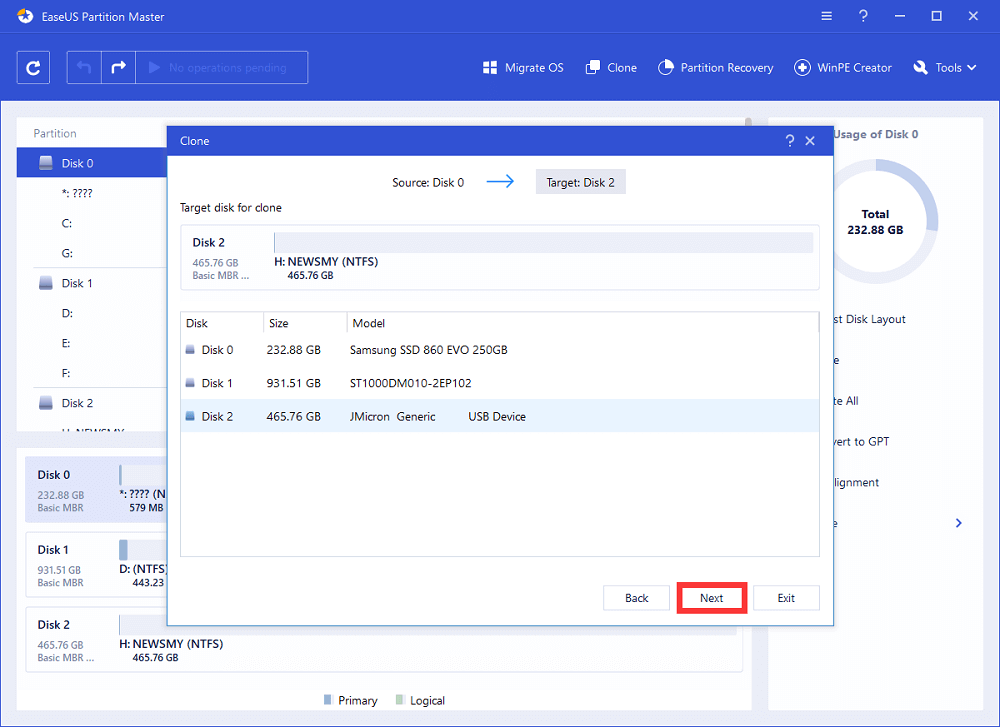Expand Disk 1 in the Partition list
The image size is (1000, 727).
click(x=75, y=283)
